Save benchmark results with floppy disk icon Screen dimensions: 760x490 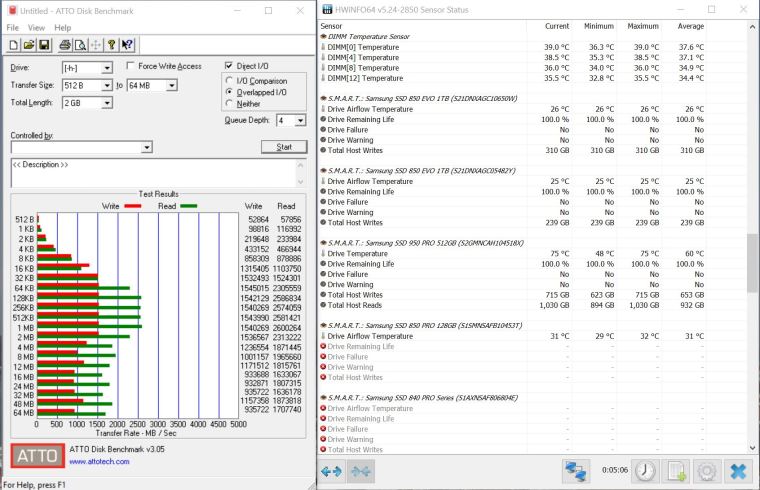44,45
